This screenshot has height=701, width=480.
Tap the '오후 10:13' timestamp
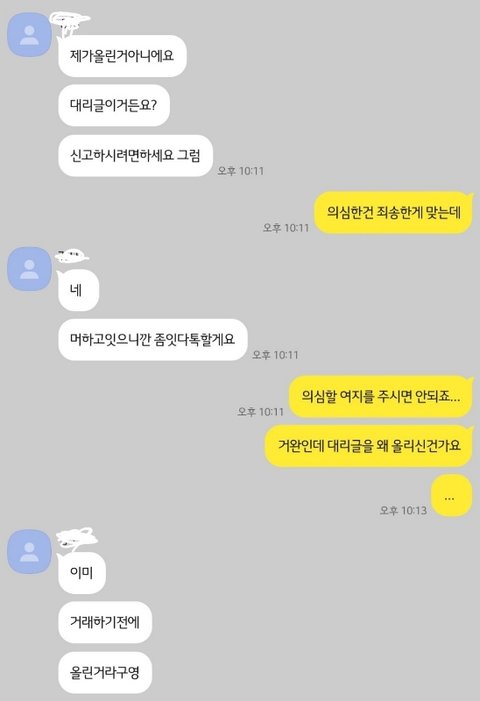tap(403, 511)
